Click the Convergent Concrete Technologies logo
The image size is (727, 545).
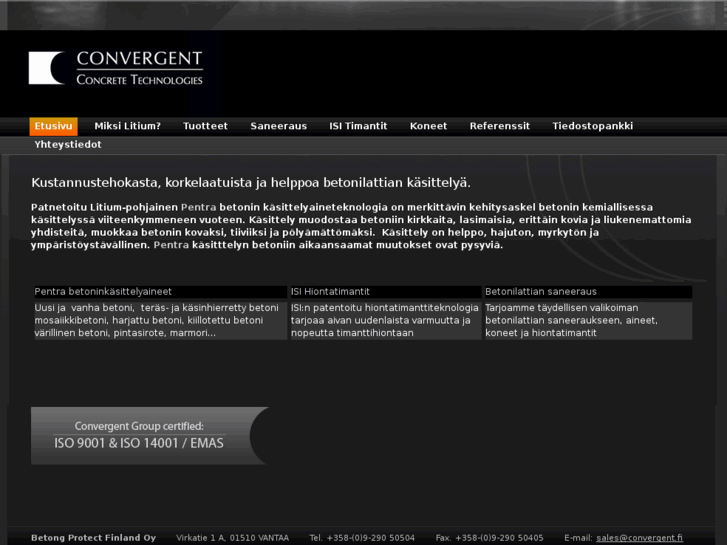click(x=116, y=68)
